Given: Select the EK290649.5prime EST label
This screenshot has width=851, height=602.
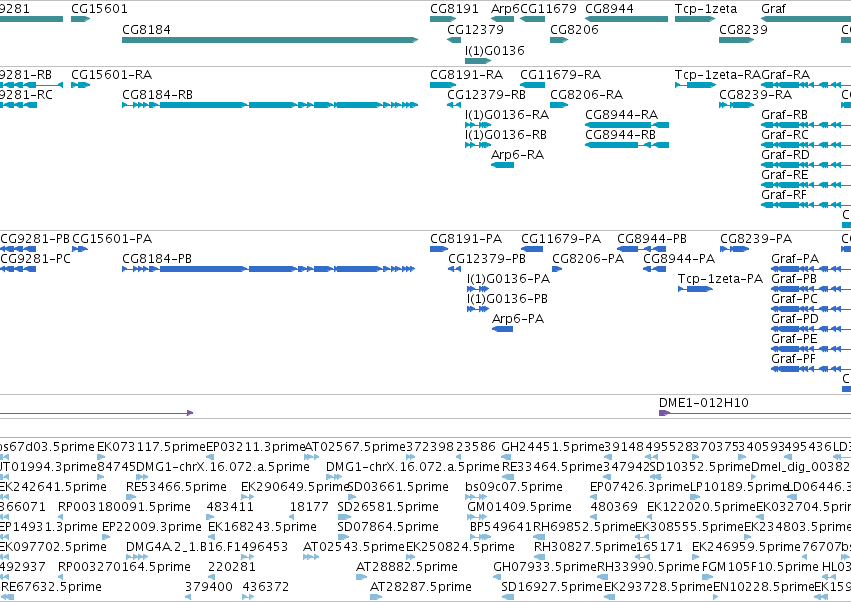Looking at the screenshot, I should (295, 486).
